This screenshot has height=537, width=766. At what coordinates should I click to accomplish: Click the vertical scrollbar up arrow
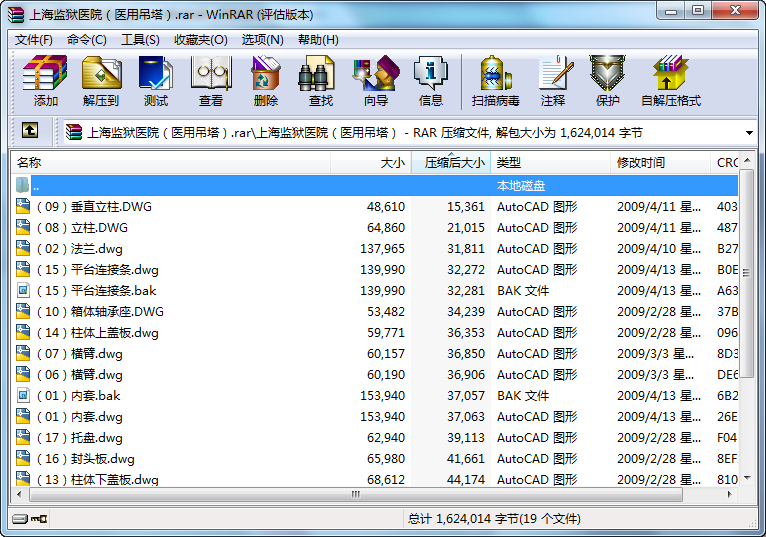click(x=746, y=160)
